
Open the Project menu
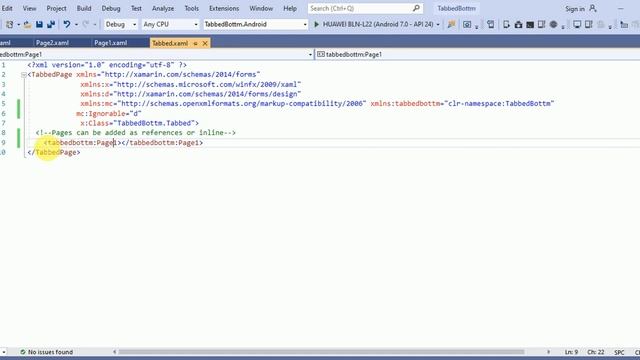[56, 8]
